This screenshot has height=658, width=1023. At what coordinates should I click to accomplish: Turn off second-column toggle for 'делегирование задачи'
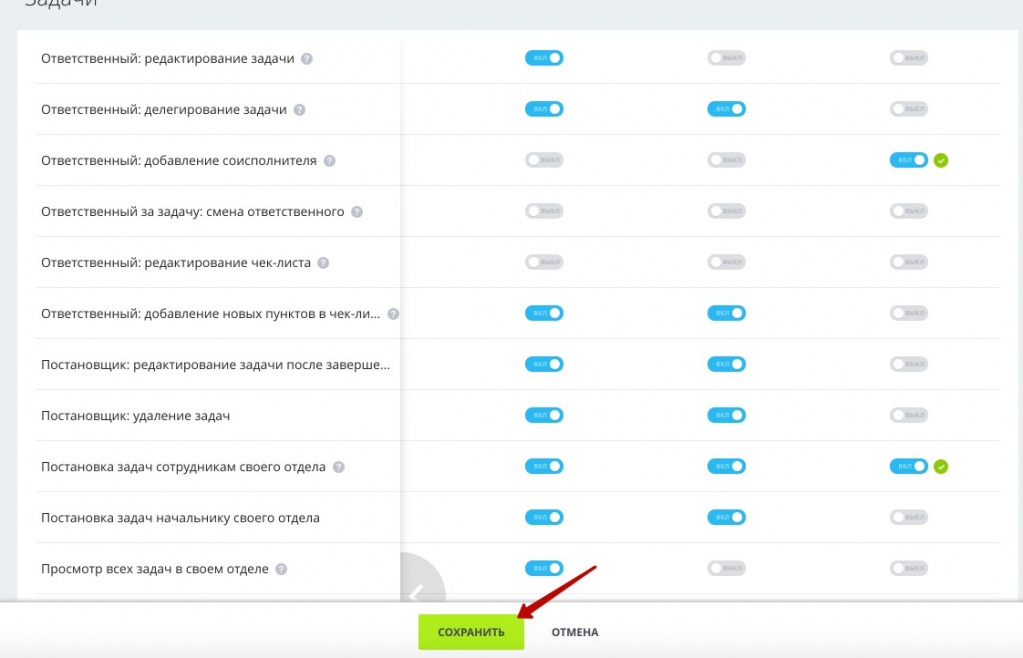pos(727,109)
